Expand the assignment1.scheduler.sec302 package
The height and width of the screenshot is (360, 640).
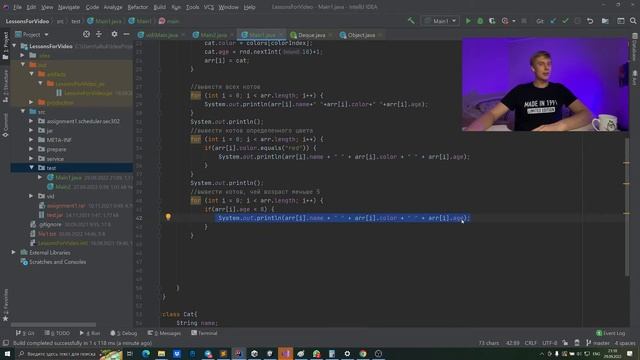click(x=31, y=121)
